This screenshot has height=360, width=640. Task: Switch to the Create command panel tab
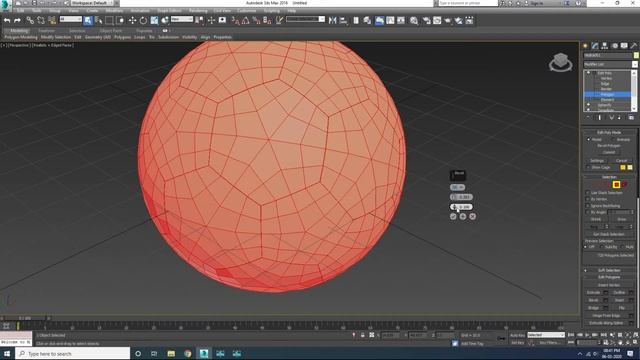pyautogui.click(x=585, y=46)
